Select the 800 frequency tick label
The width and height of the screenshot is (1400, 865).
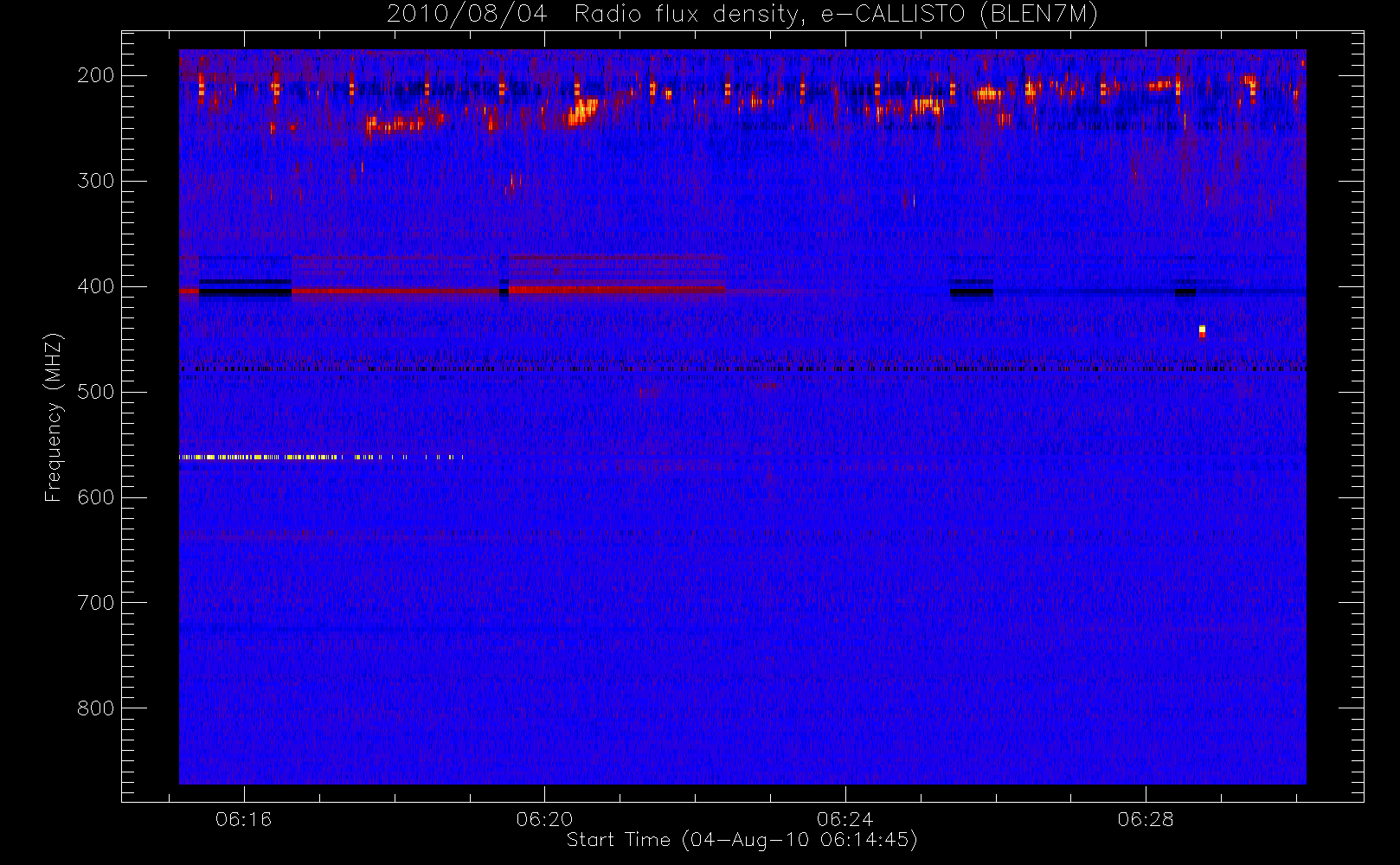coord(96,708)
